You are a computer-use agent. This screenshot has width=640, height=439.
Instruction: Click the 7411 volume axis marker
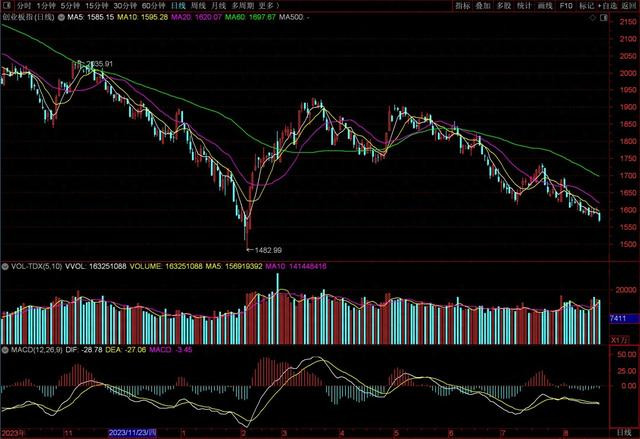[x=624, y=318]
